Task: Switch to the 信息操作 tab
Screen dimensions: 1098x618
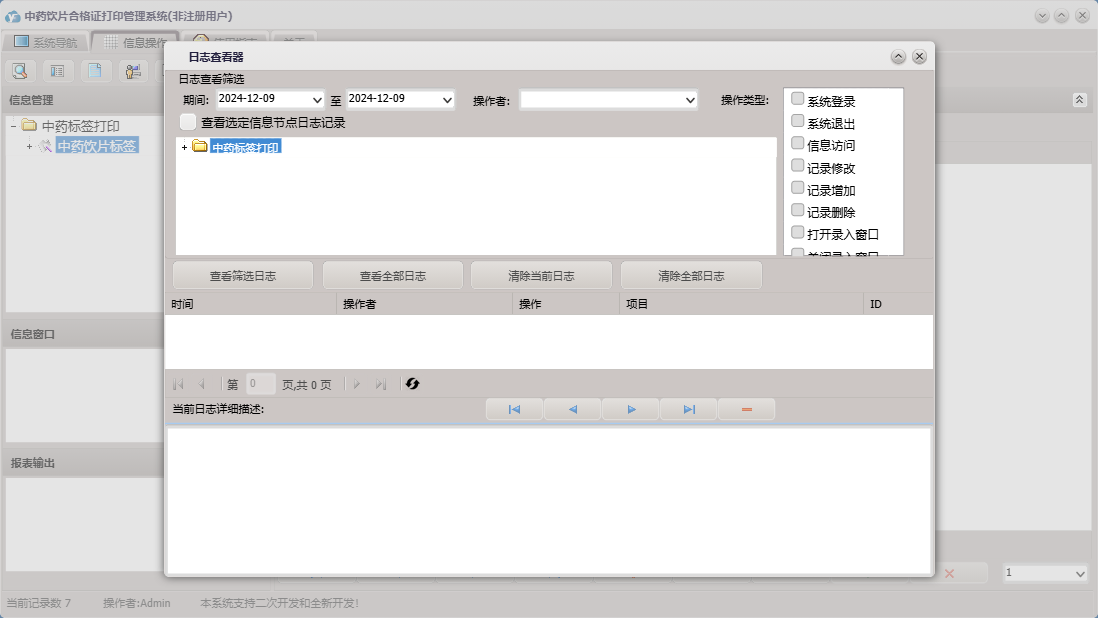Action: (x=134, y=42)
